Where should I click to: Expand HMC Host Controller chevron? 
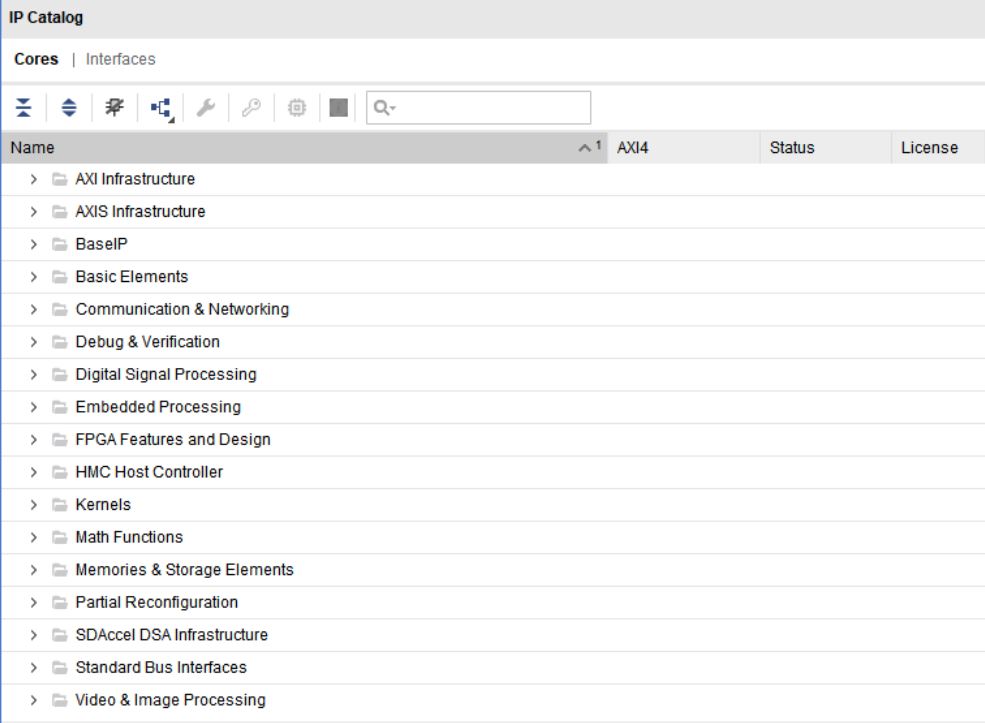pos(33,472)
